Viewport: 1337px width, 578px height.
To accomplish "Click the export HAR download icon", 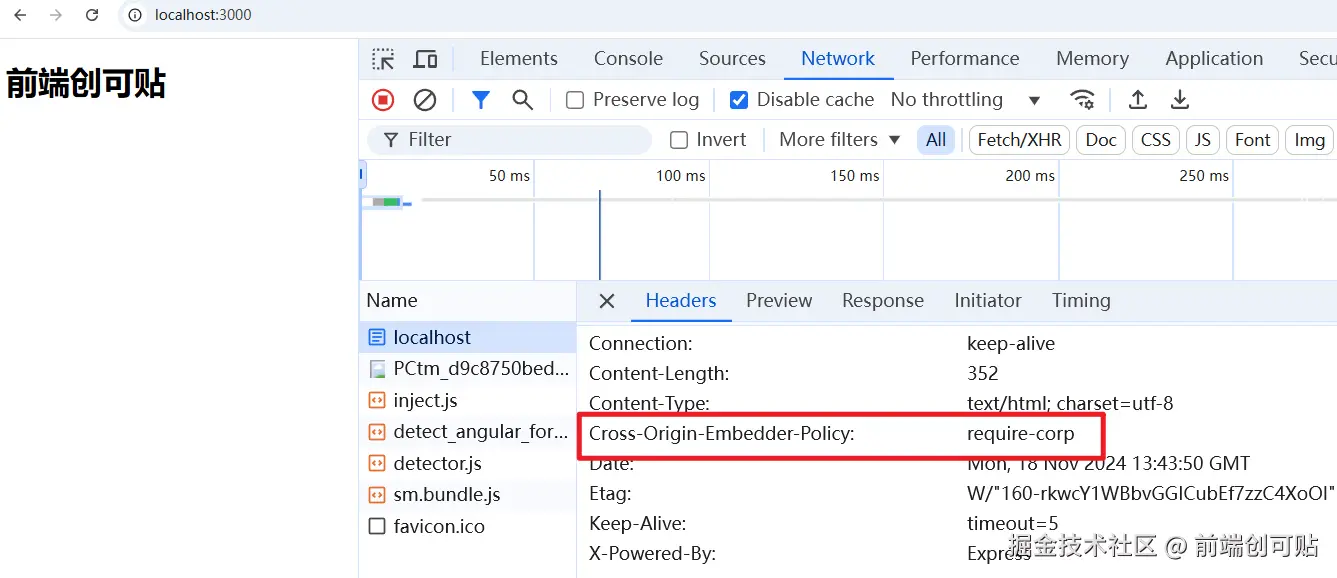I will 1180,100.
